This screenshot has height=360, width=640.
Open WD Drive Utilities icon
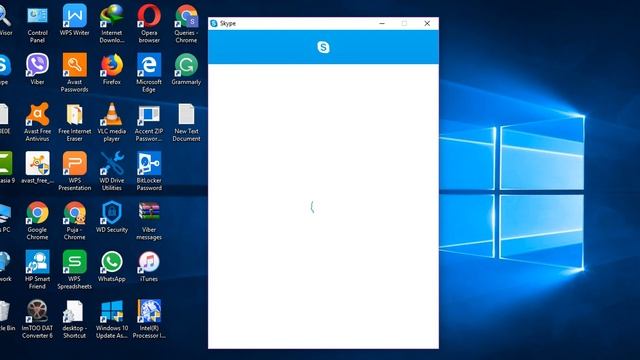point(112,164)
